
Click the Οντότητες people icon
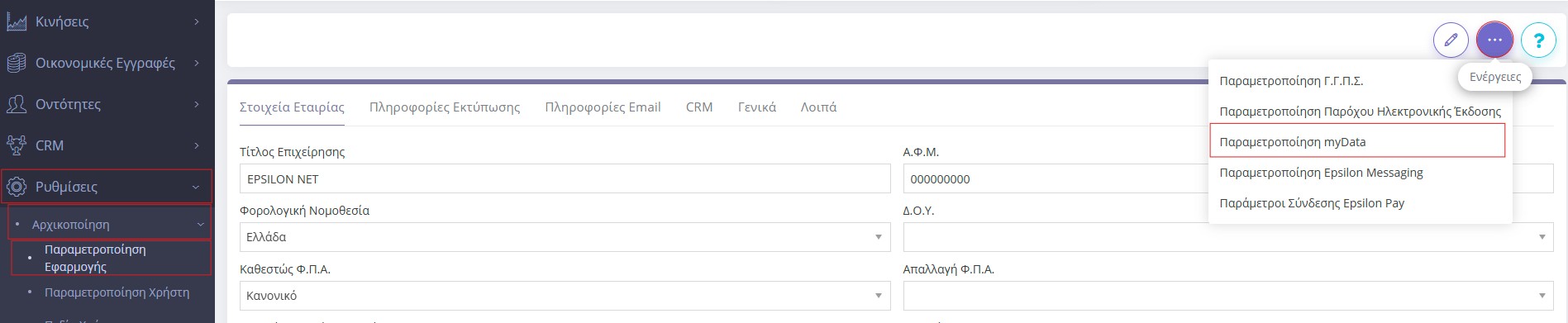(17, 104)
